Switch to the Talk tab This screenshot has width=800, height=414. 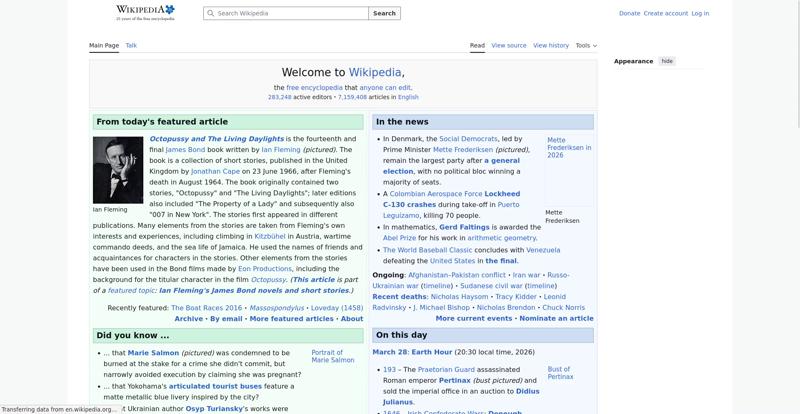[x=131, y=45]
